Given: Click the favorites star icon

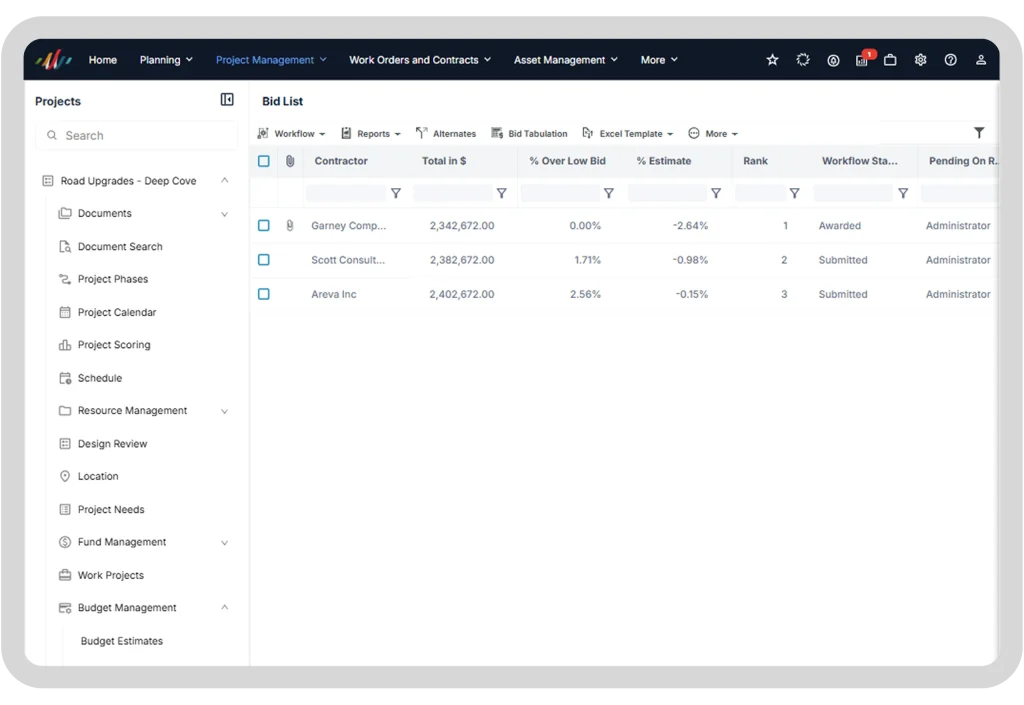Looking at the screenshot, I should [773, 60].
